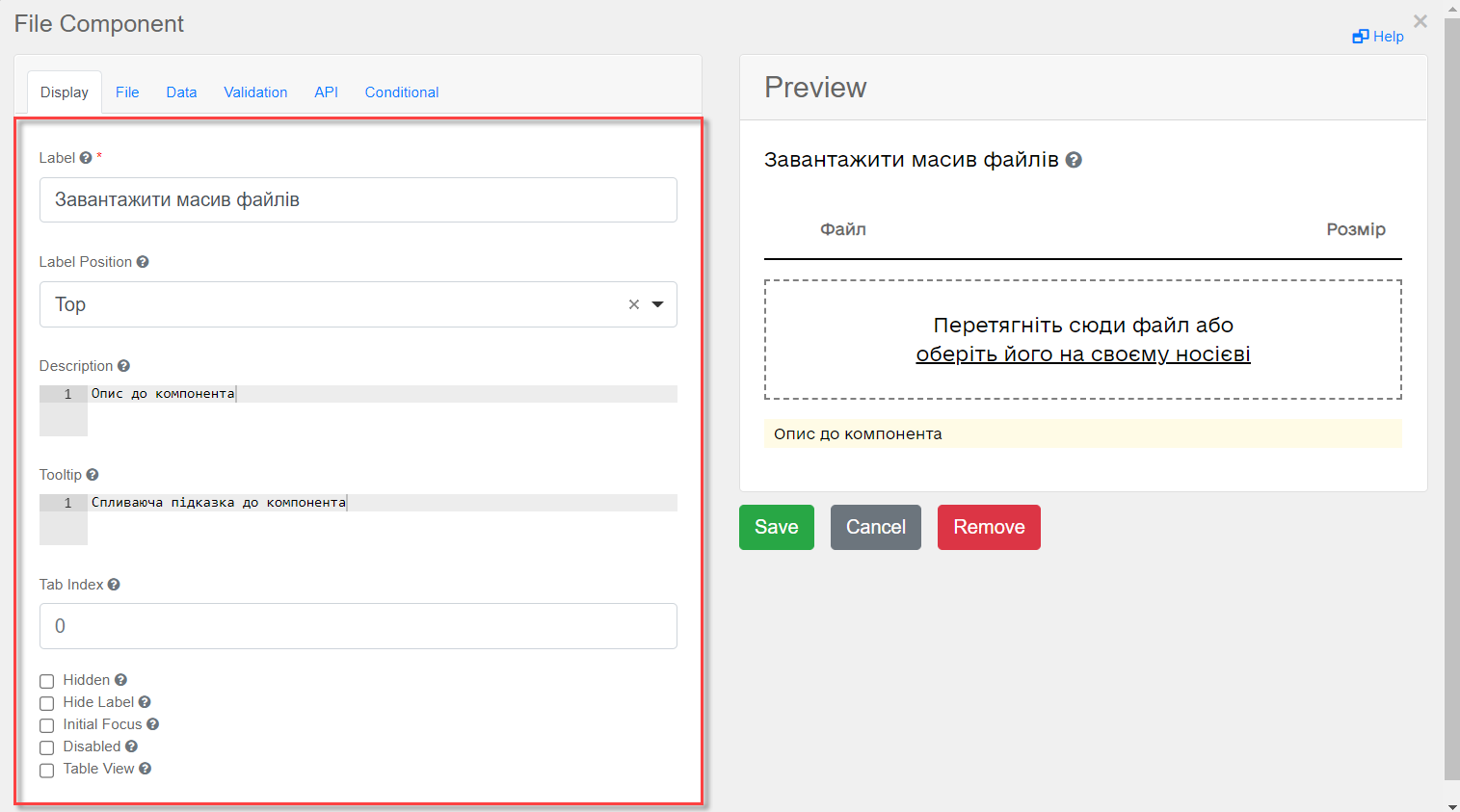
Task: Click the scrollbar down arrow
Action: (1452, 805)
